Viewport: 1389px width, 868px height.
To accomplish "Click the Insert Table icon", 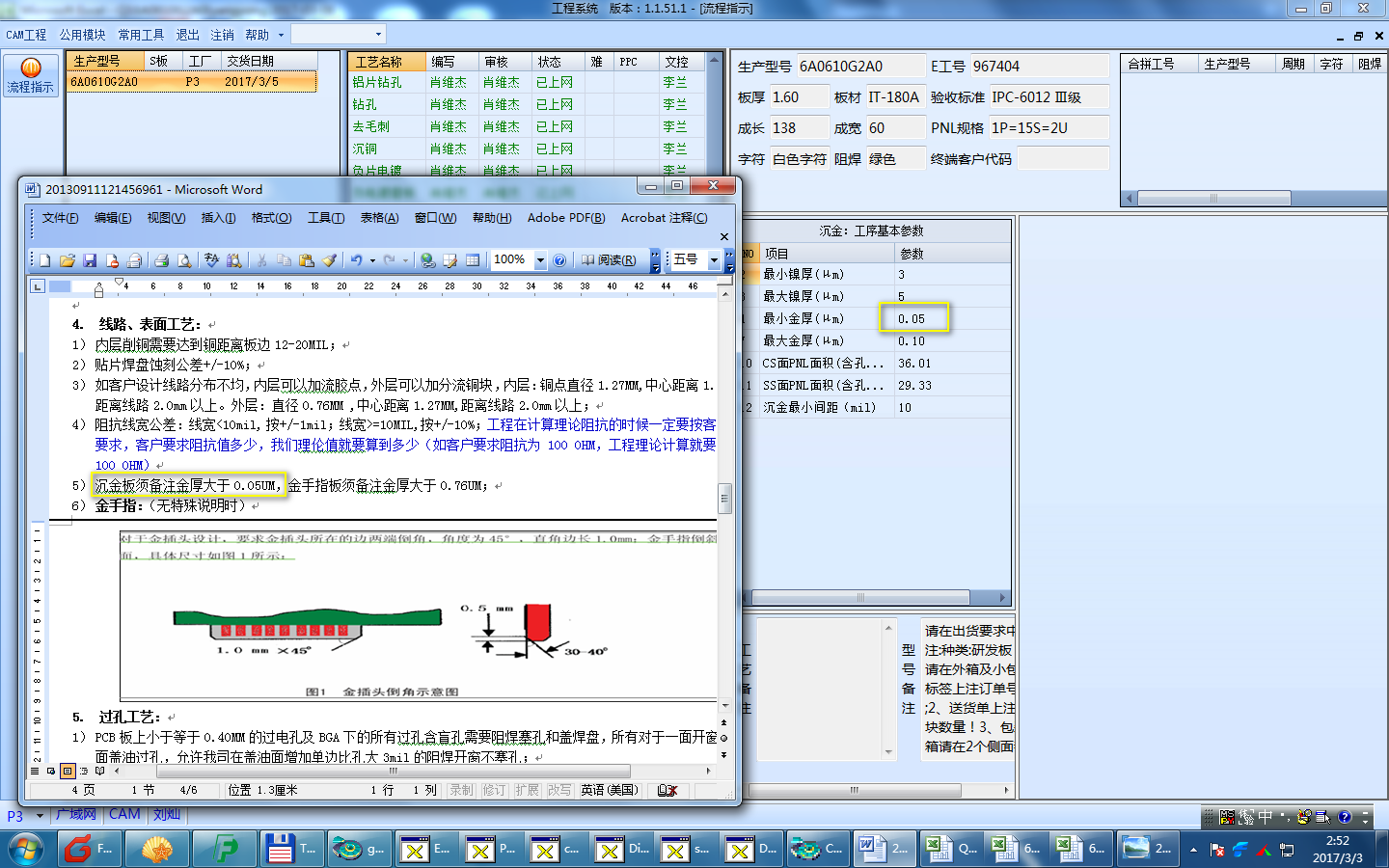I will pos(473,260).
